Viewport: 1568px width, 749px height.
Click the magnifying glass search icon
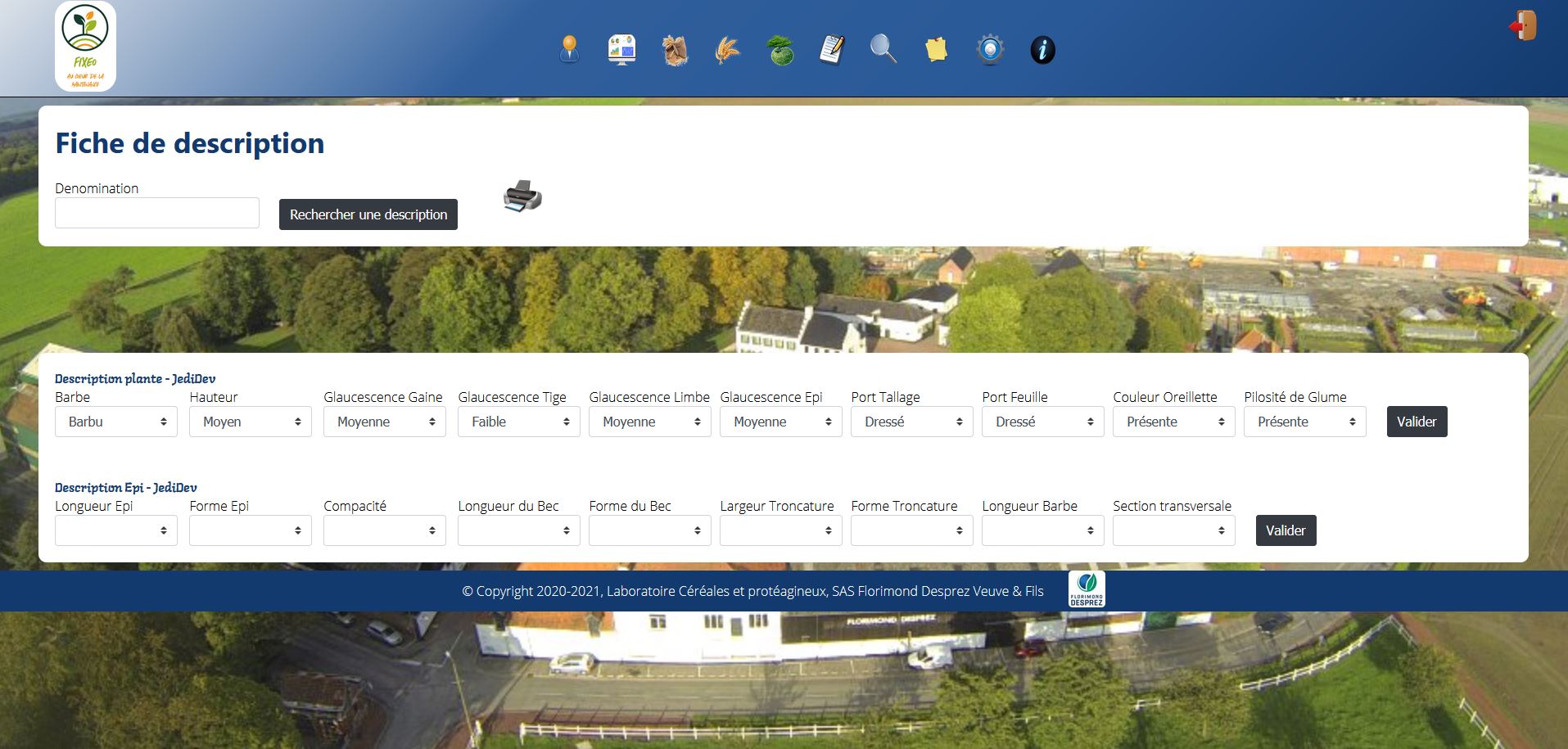click(x=883, y=50)
